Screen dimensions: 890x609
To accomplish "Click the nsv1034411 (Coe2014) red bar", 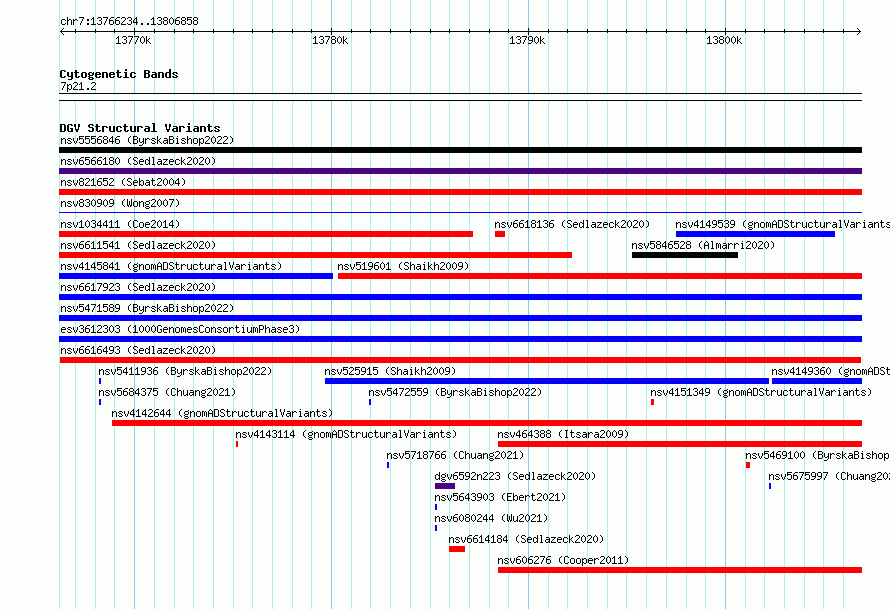I will click(x=266, y=234).
